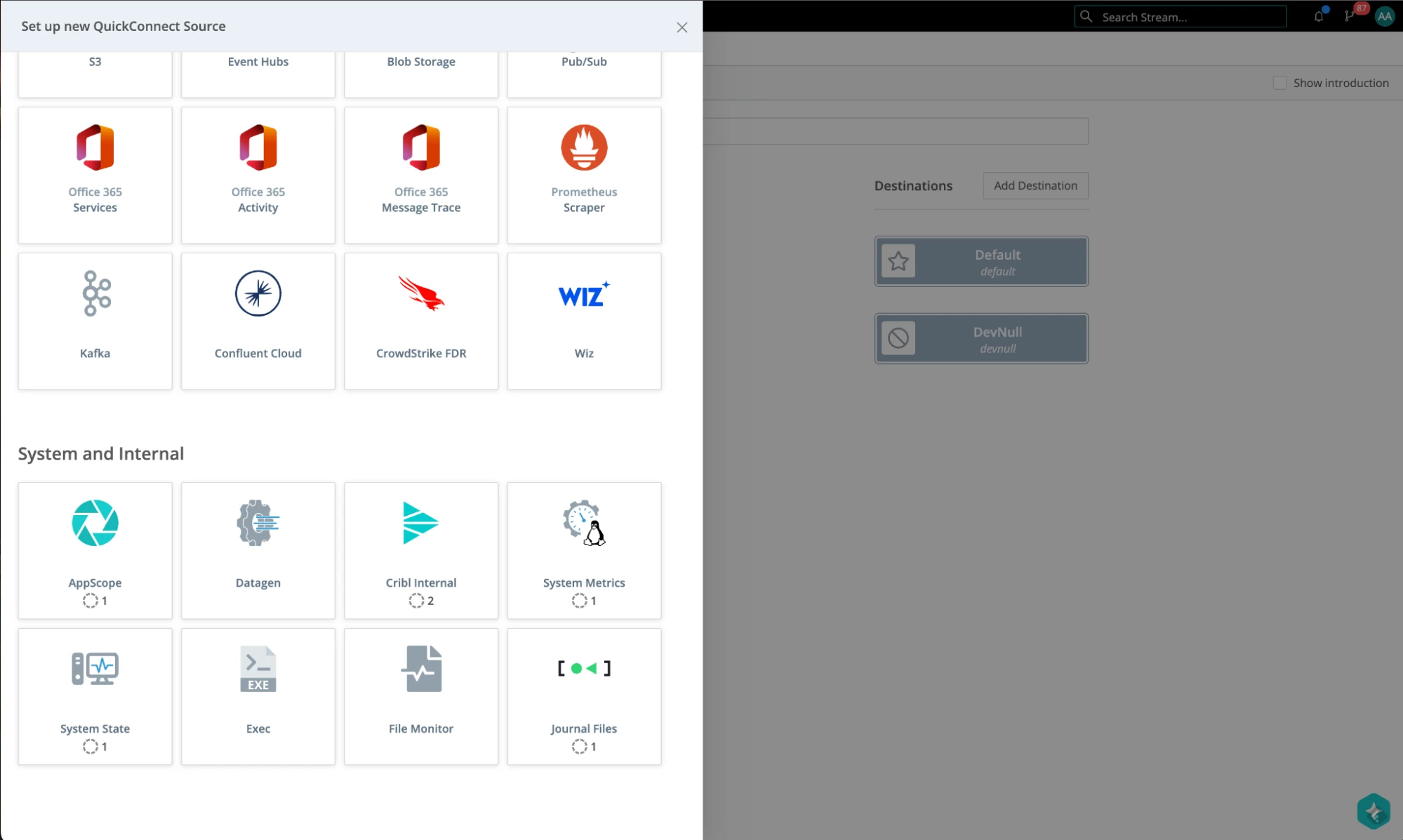Select the Blob Storage source tile

[x=421, y=74]
